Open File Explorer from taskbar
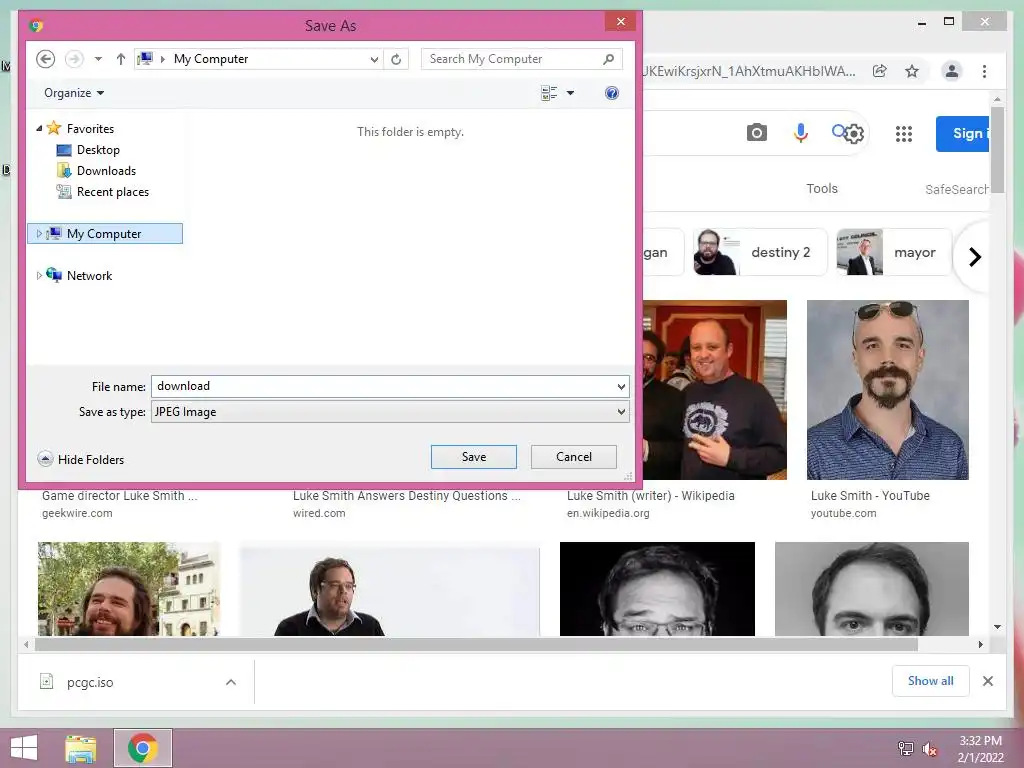Image resolution: width=1024 pixels, height=768 pixels. [x=81, y=748]
